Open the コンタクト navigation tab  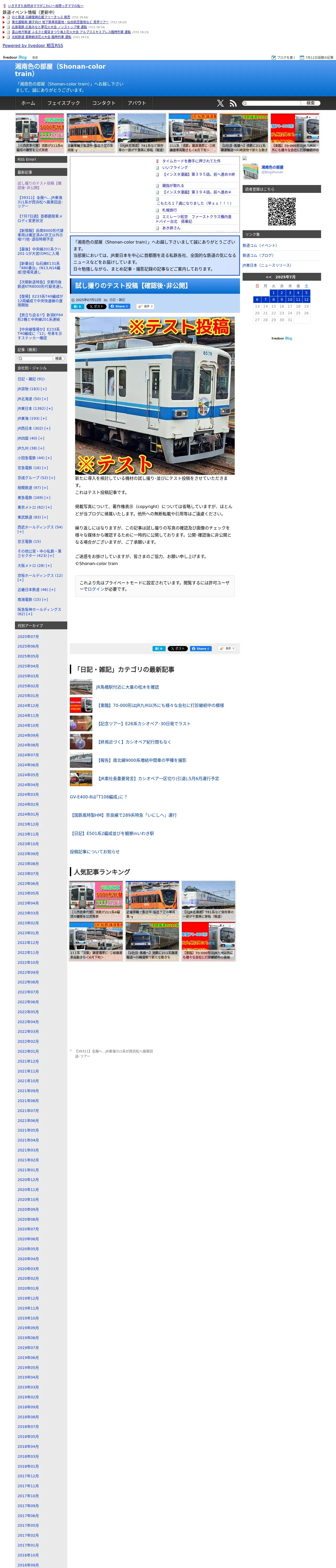coord(104,103)
